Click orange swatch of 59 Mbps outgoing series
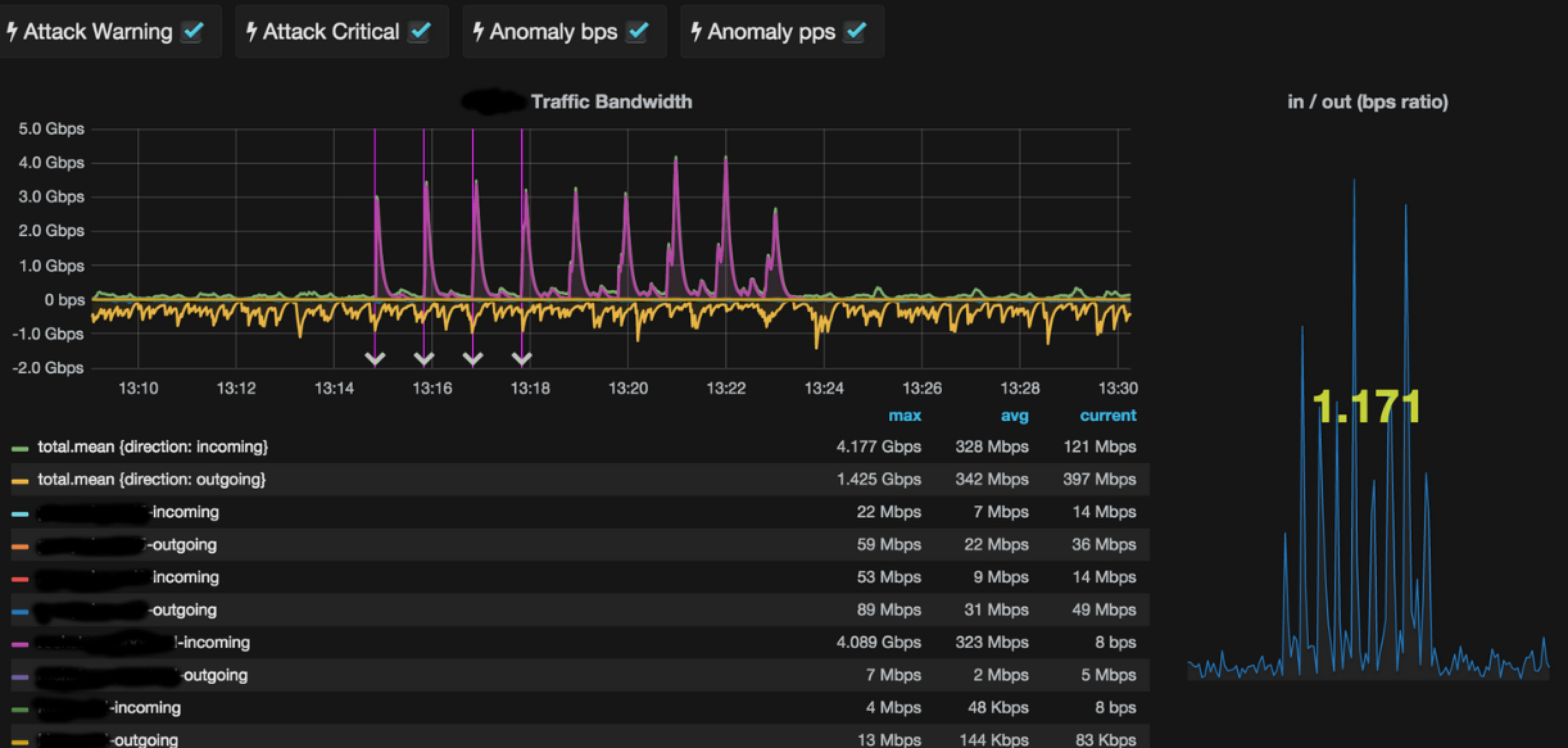The image size is (1568, 748). click(20, 547)
